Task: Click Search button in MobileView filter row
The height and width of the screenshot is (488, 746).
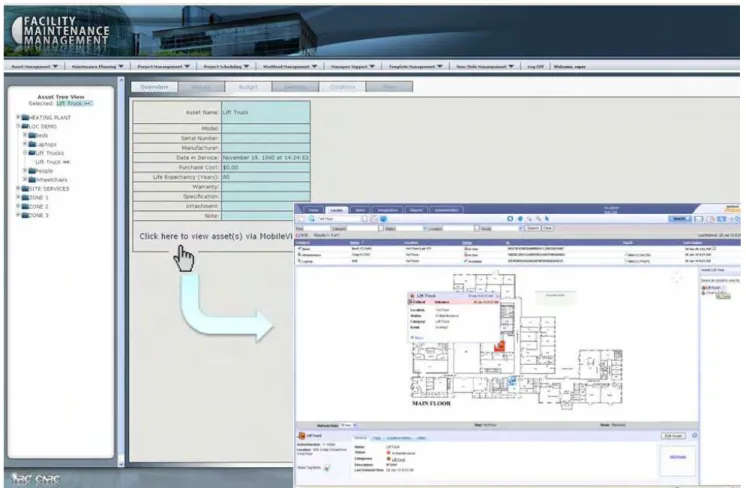Action: pyautogui.click(x=533, y=228)
